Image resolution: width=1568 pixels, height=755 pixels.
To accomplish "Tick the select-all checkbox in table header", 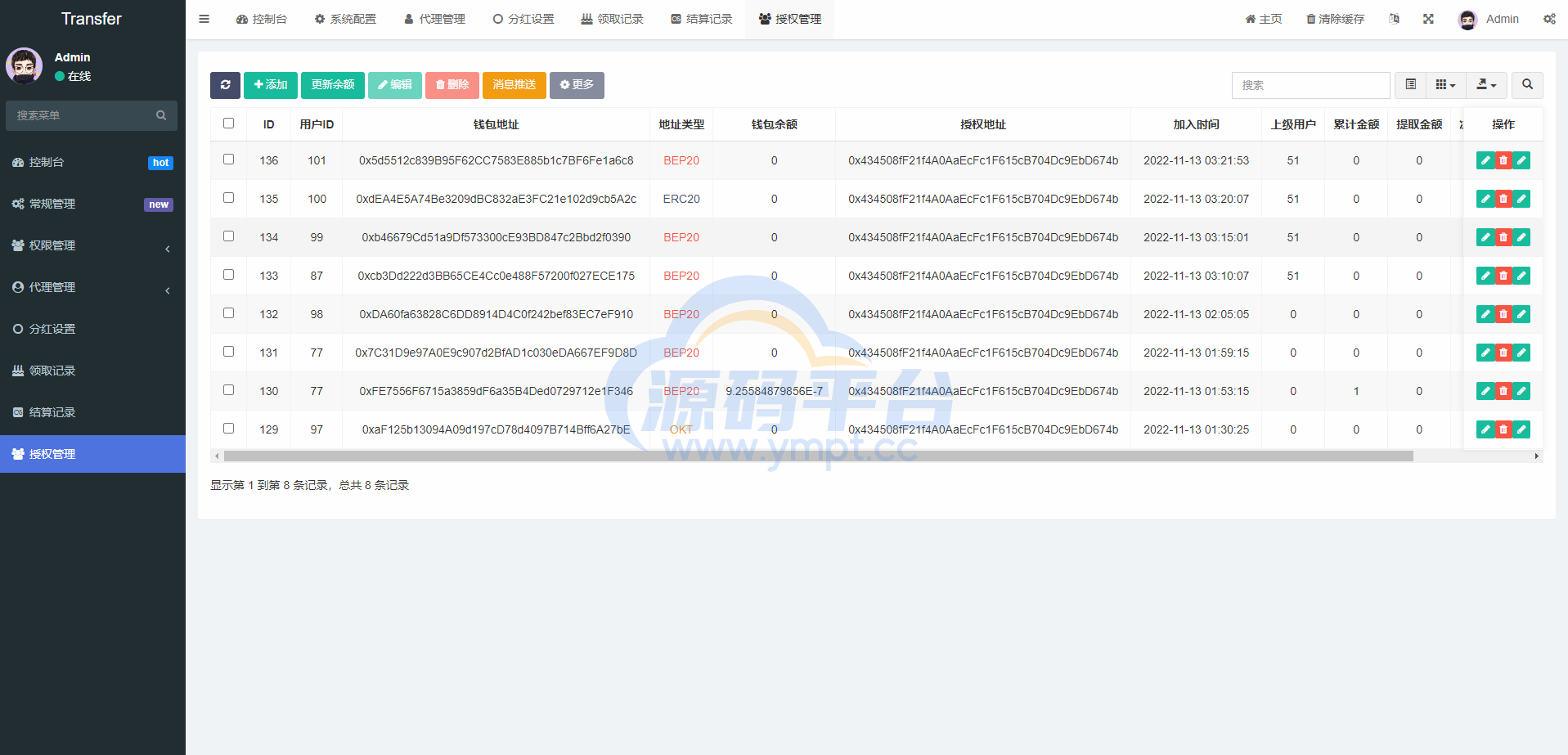I will tap(229, 124).
